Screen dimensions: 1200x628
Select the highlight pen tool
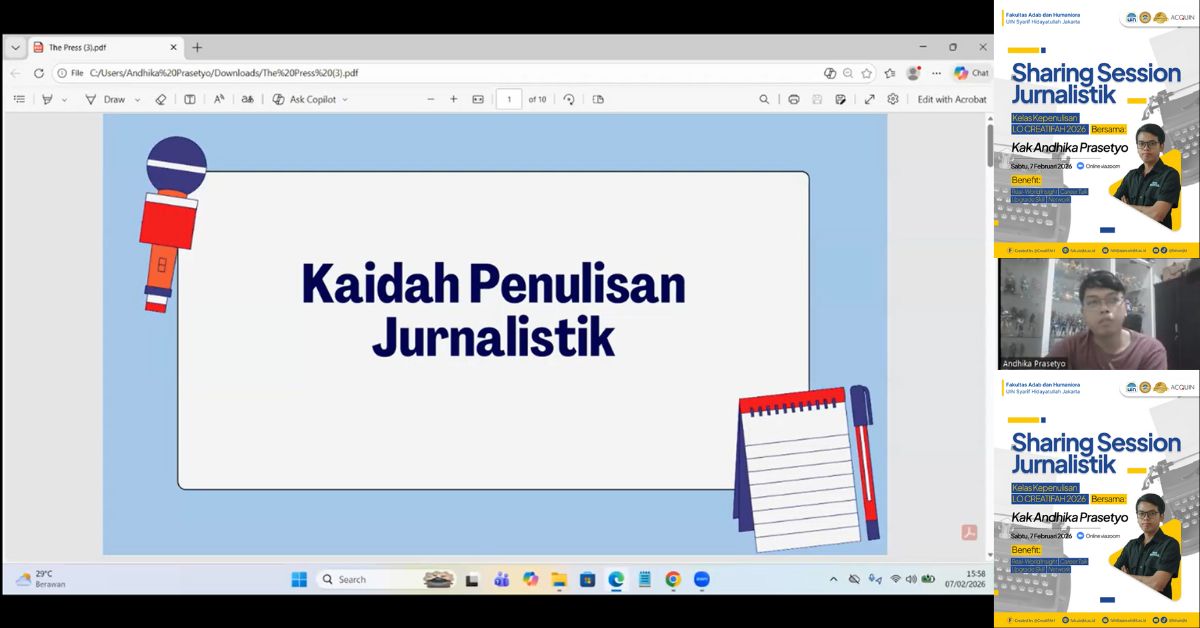(47, 99)
